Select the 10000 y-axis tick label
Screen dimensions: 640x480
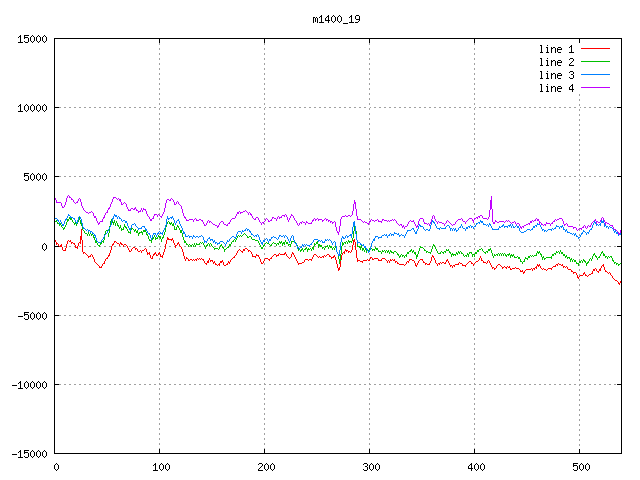(x=32, y=108)
